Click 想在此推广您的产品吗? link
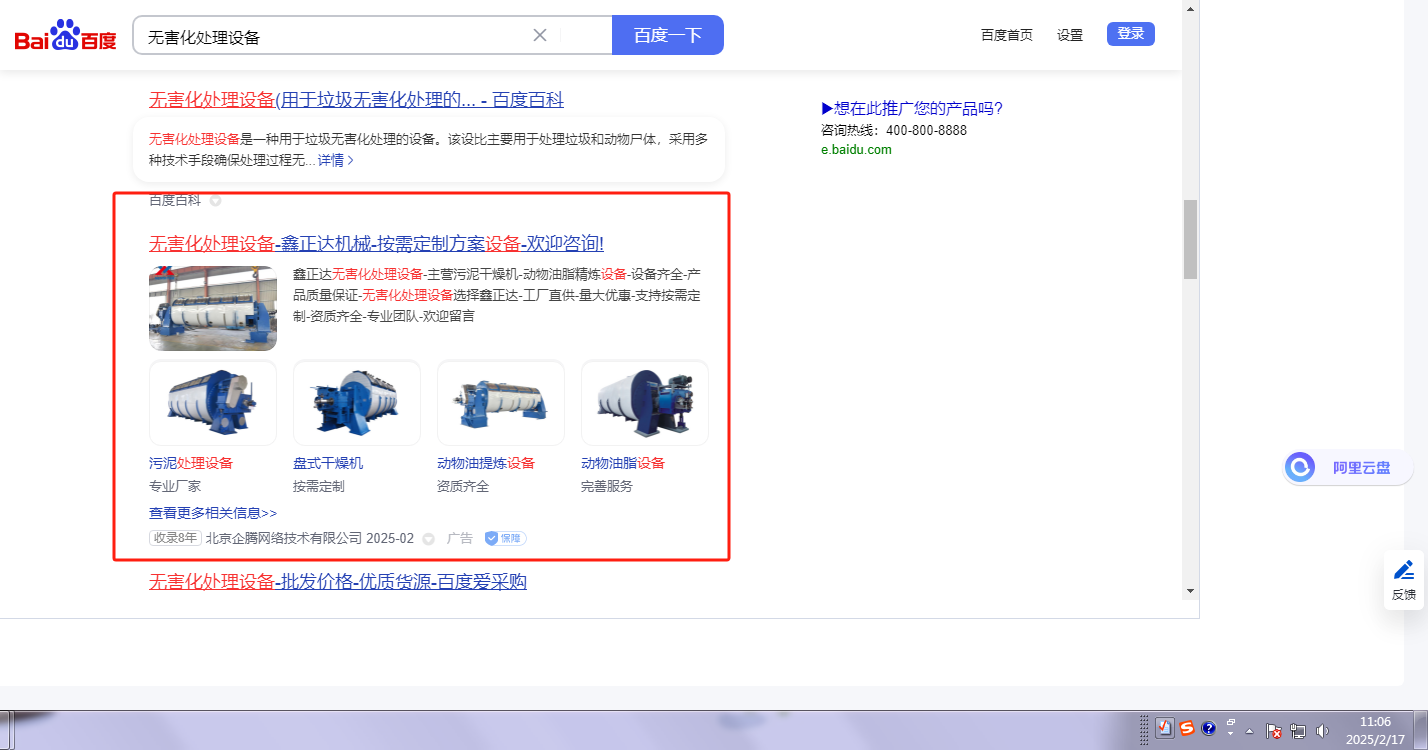Viewport: 1428px width, 750px height. tap(912, 109)
